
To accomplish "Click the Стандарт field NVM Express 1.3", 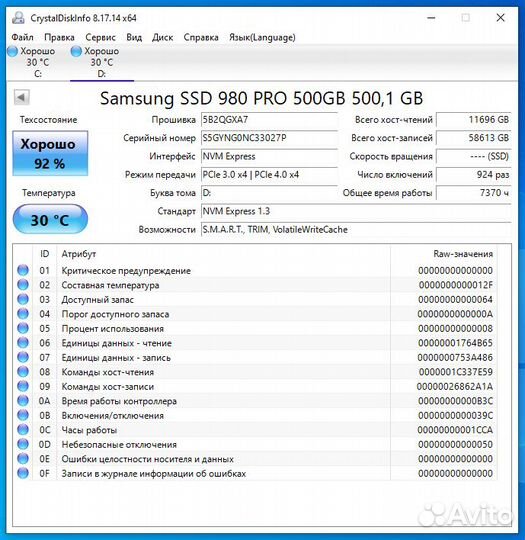I will coord(356,211).
